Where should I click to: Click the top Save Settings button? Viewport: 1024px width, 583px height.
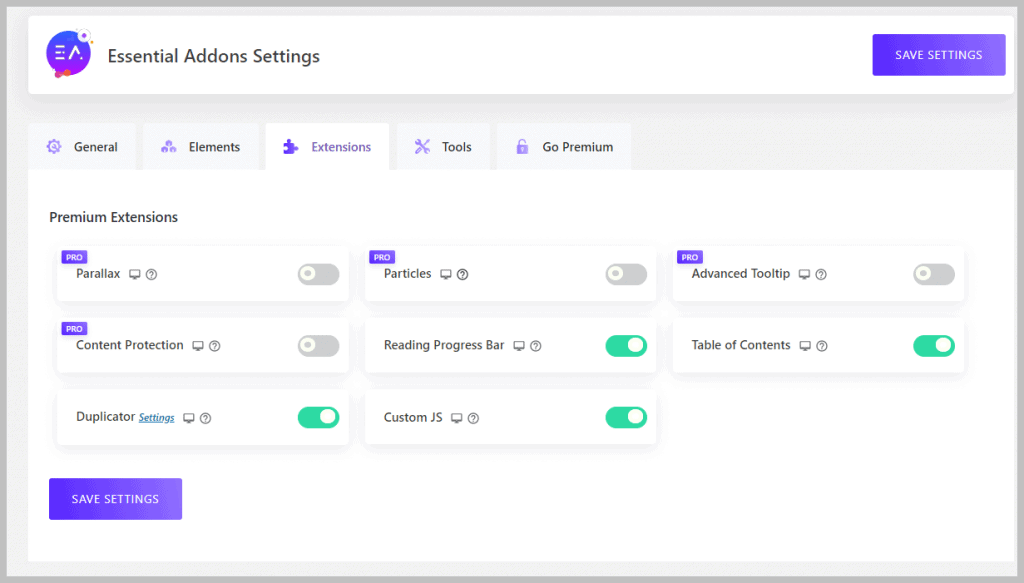pos(938,55)
